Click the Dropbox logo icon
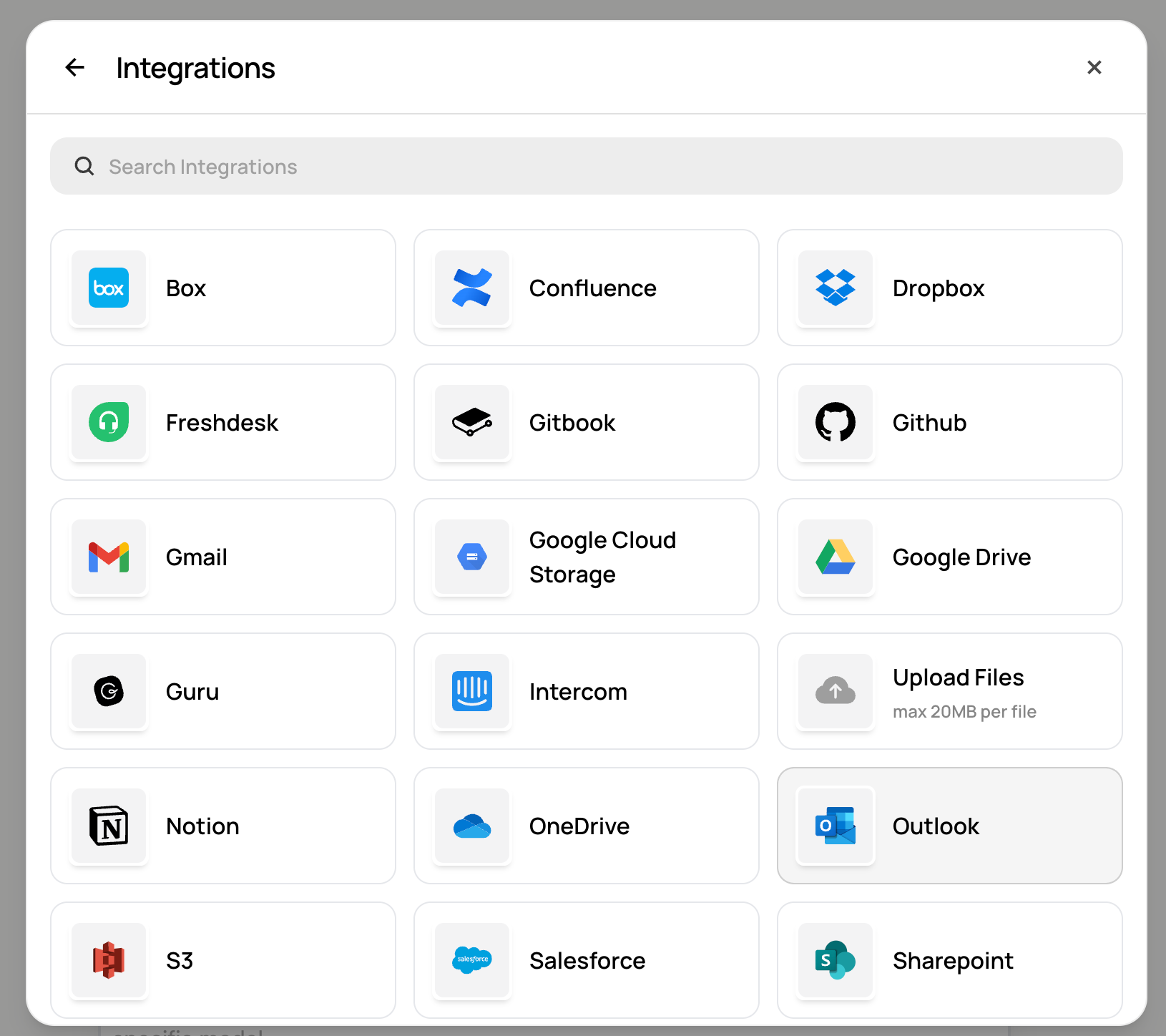This screenshot has height=1036, width=1166. (x=836, y=288)
